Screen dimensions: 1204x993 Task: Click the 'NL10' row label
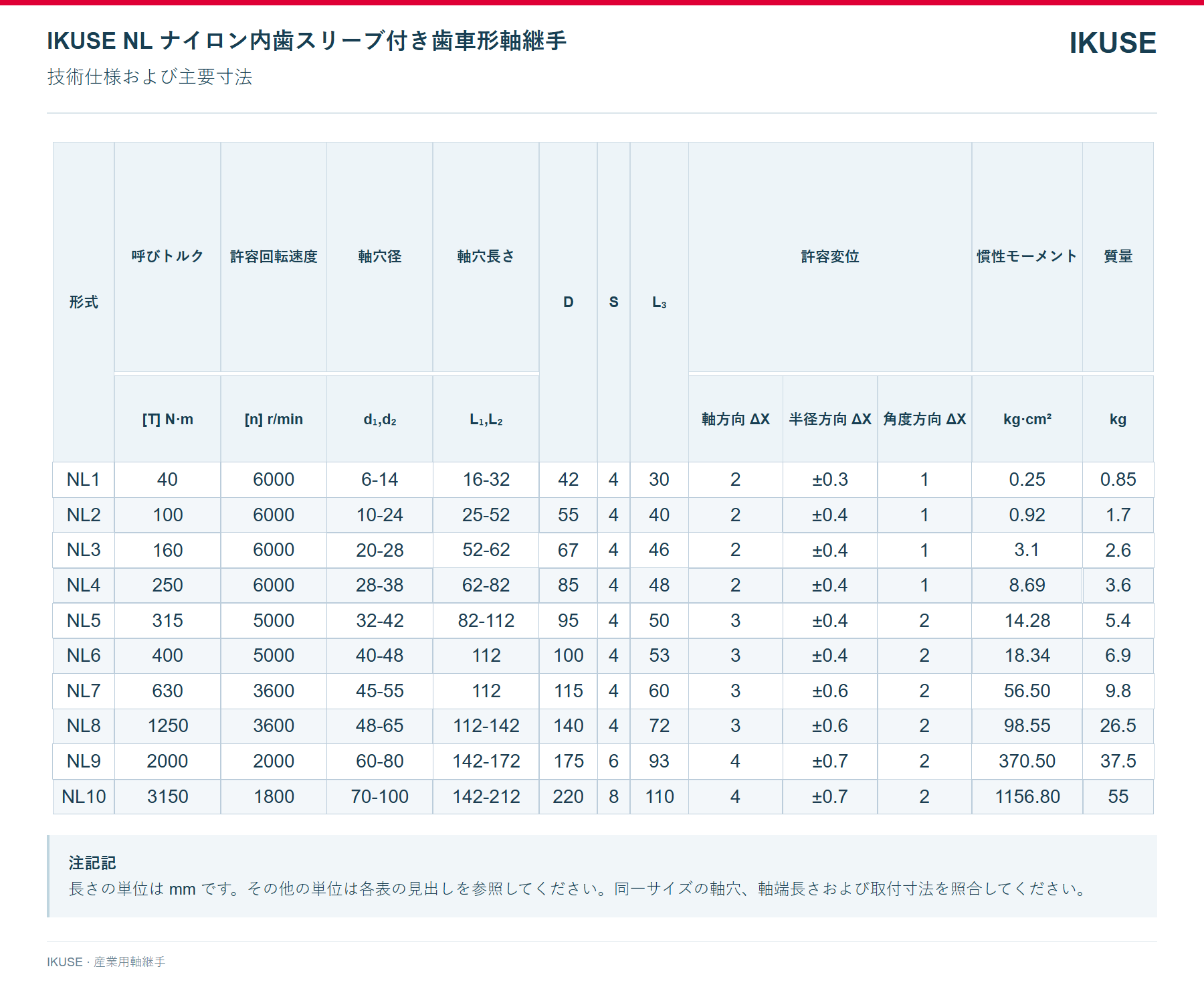(x=84, y=797)
